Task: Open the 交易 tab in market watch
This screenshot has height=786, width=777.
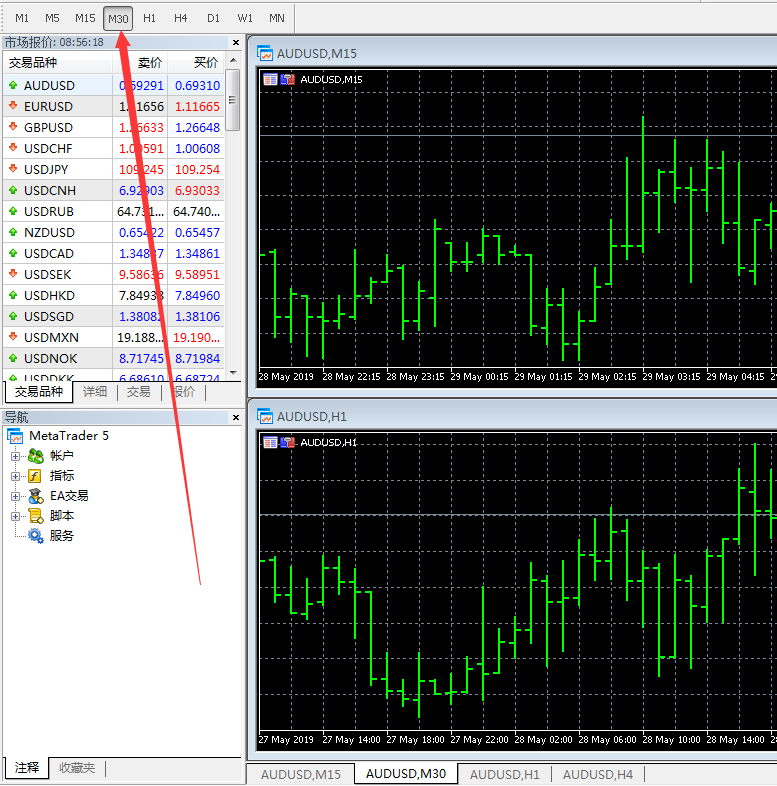Action: (x=138, y=391)
